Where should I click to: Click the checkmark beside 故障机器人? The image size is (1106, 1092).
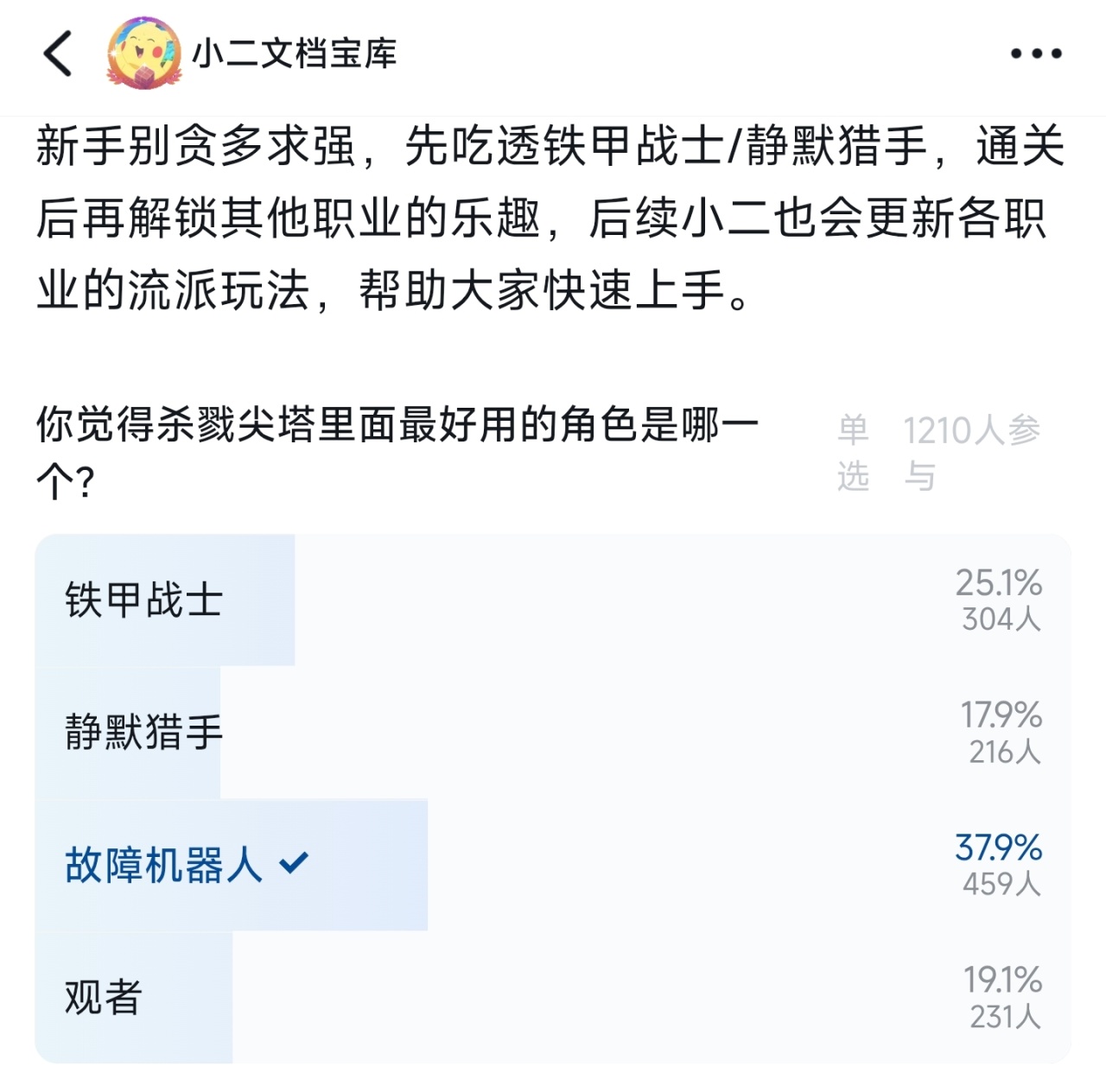pyautogui.click(x=294, y=862)
